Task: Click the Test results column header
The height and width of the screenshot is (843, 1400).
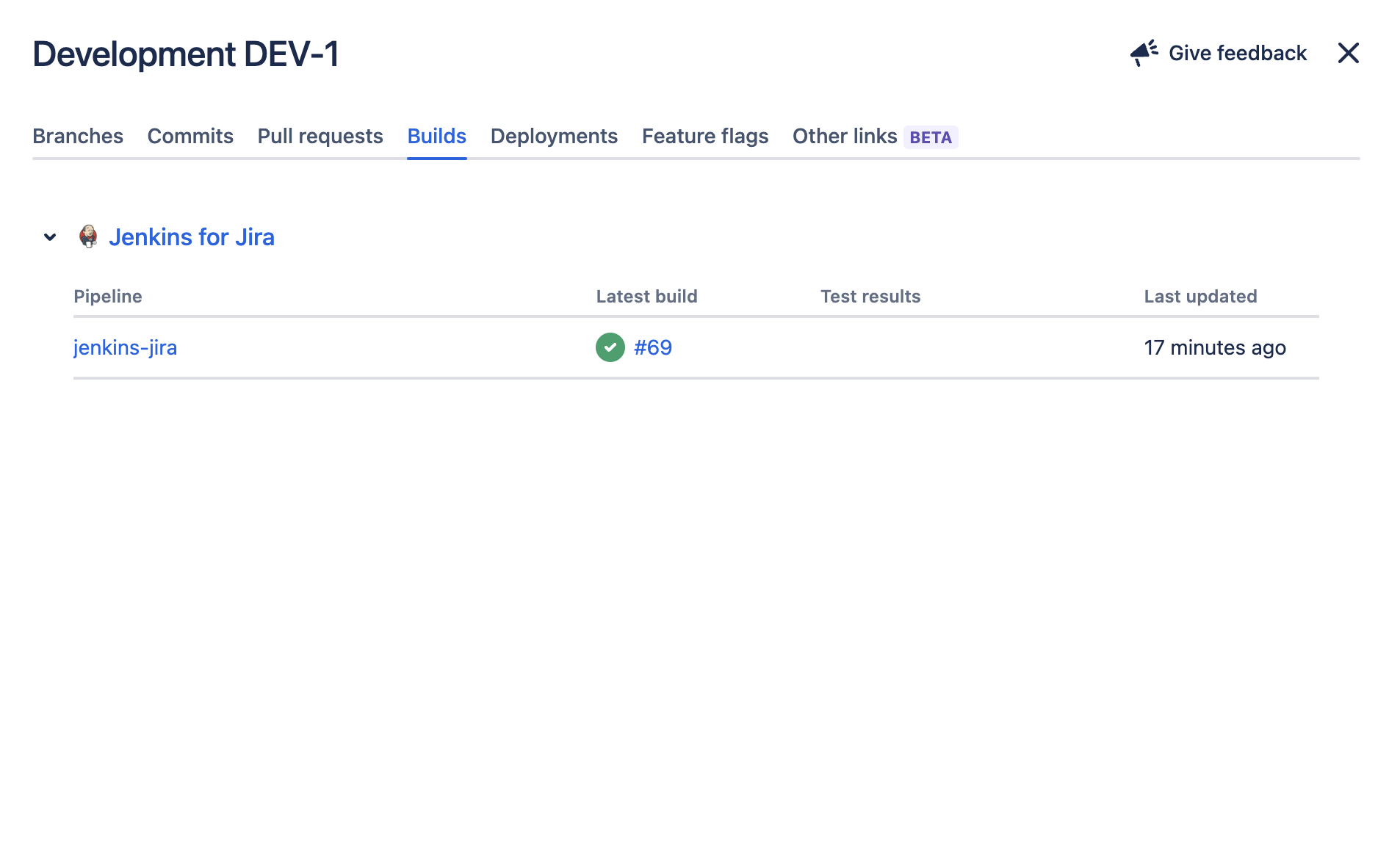Action: pyautogui.click(x=870, y=296)
